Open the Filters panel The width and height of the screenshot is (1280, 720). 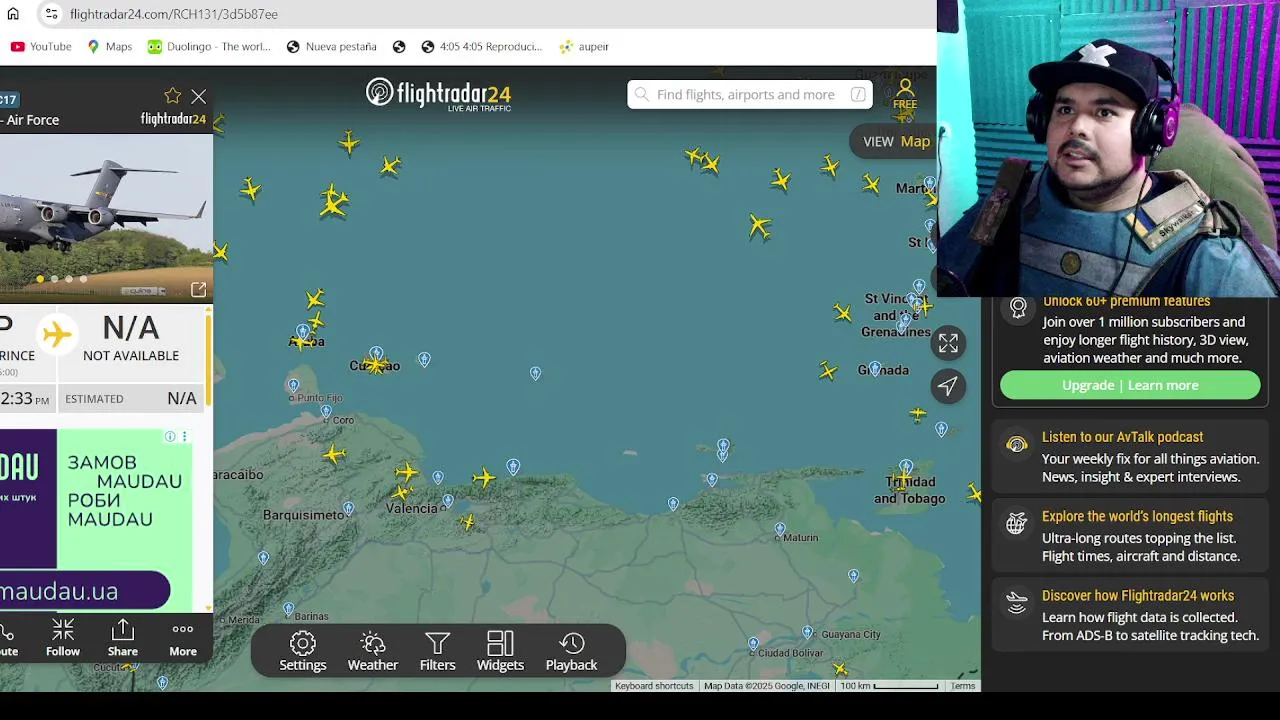click(437, 651)
